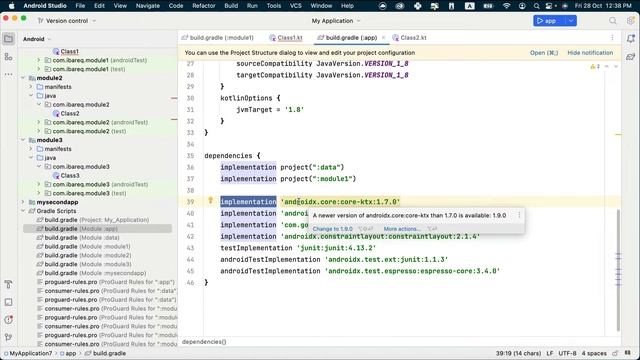Screen dimensions: 640x360
Task: Open IDE settings gear icon
Action: pyautogui.click(x=631, y=21)
